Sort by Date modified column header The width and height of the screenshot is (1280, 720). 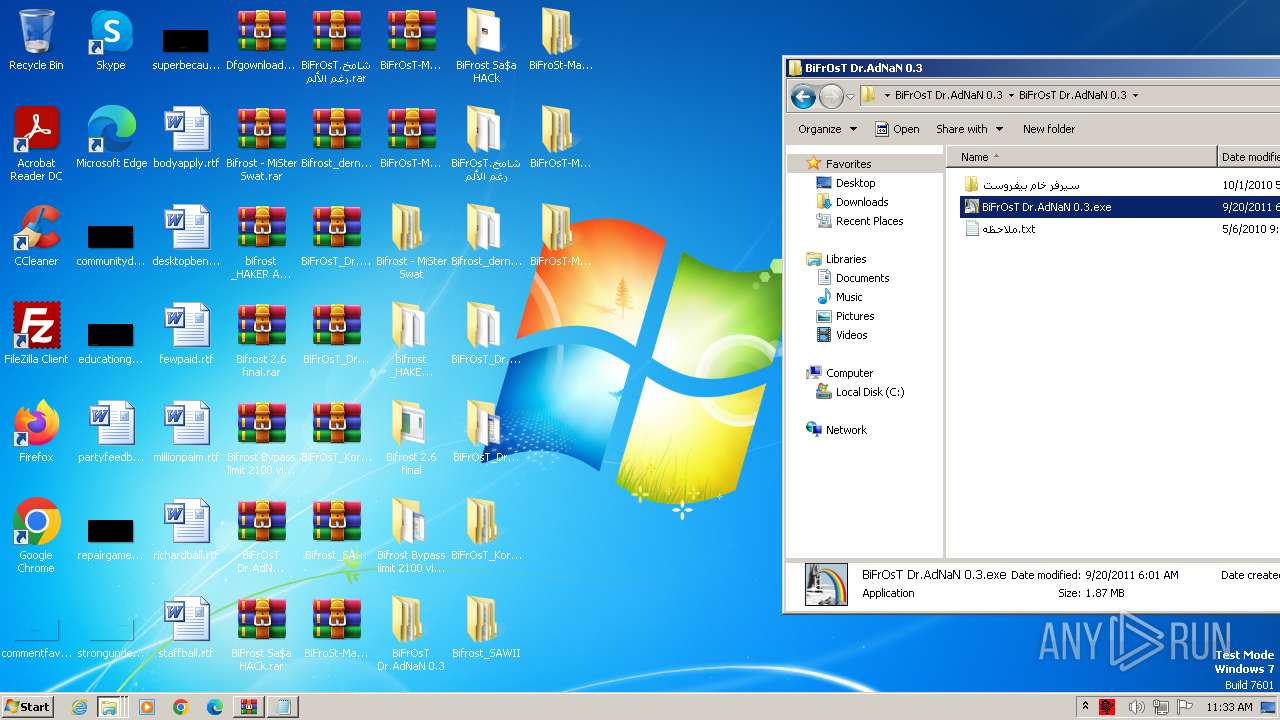(x=1249, y=157)
